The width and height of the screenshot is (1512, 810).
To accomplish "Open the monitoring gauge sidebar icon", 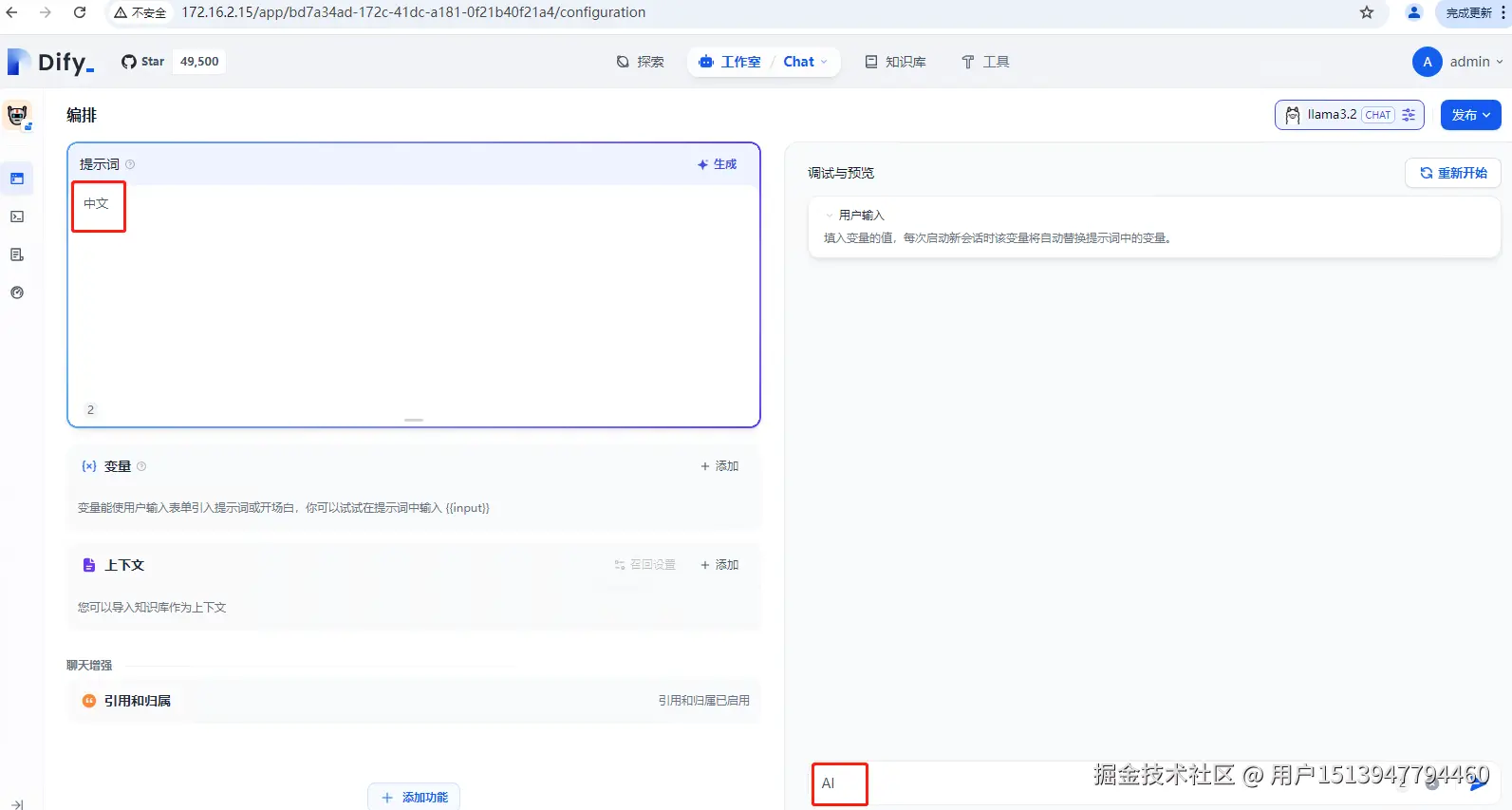I will click(17, 292).
